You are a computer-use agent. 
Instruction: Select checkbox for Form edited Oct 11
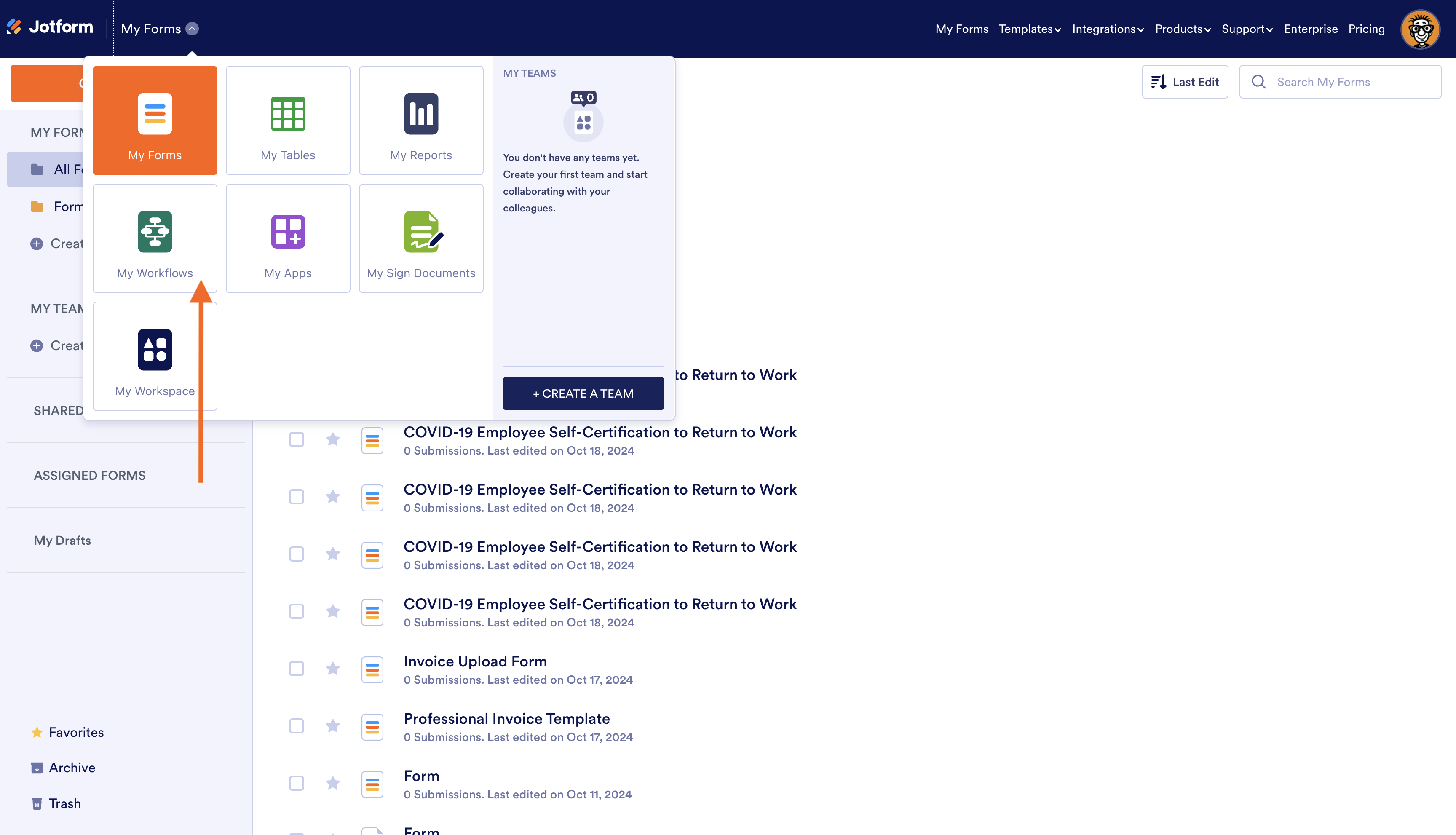(297, 783)
